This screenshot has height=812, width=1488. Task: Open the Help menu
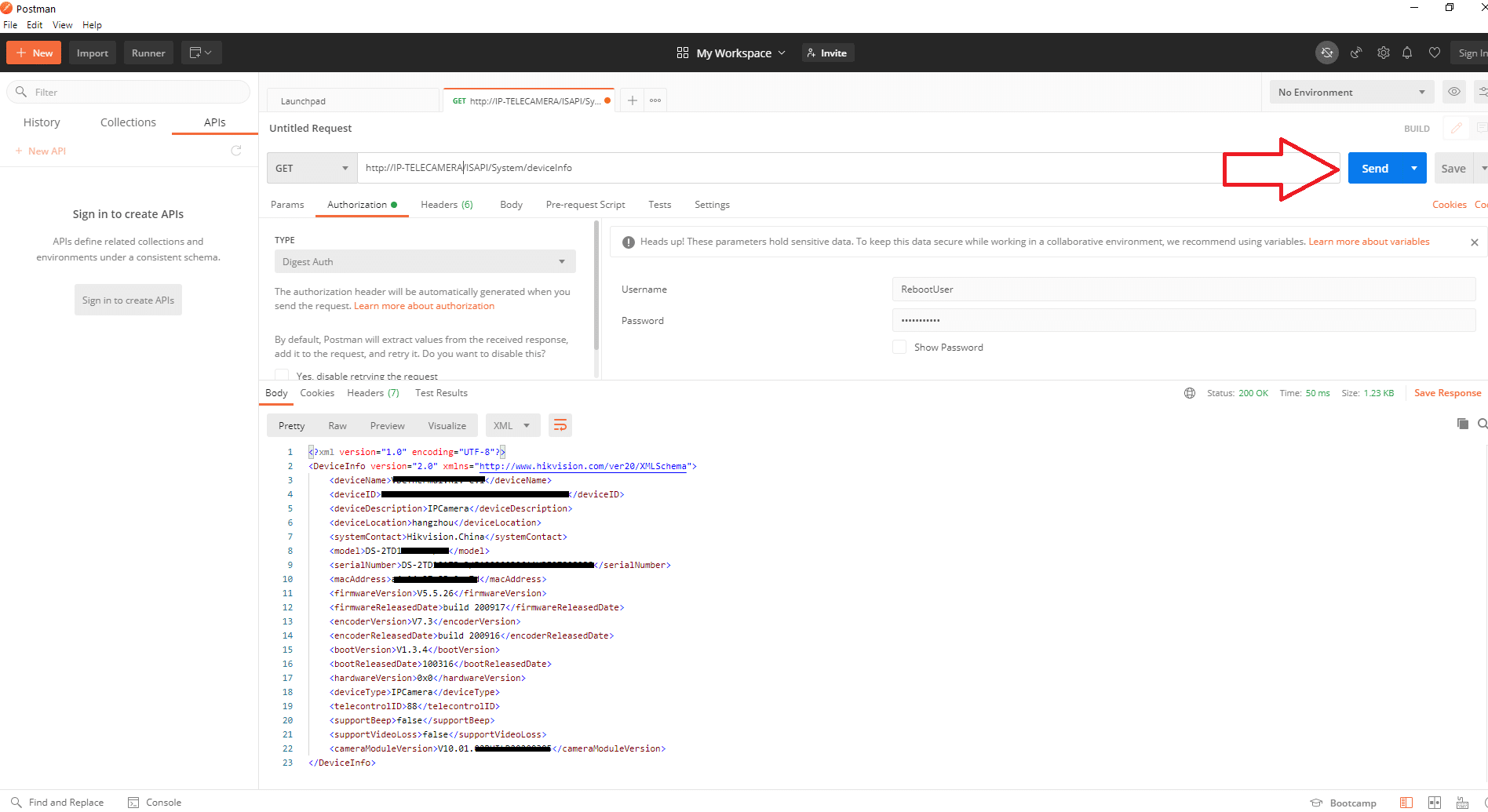[x=92, y=24]
